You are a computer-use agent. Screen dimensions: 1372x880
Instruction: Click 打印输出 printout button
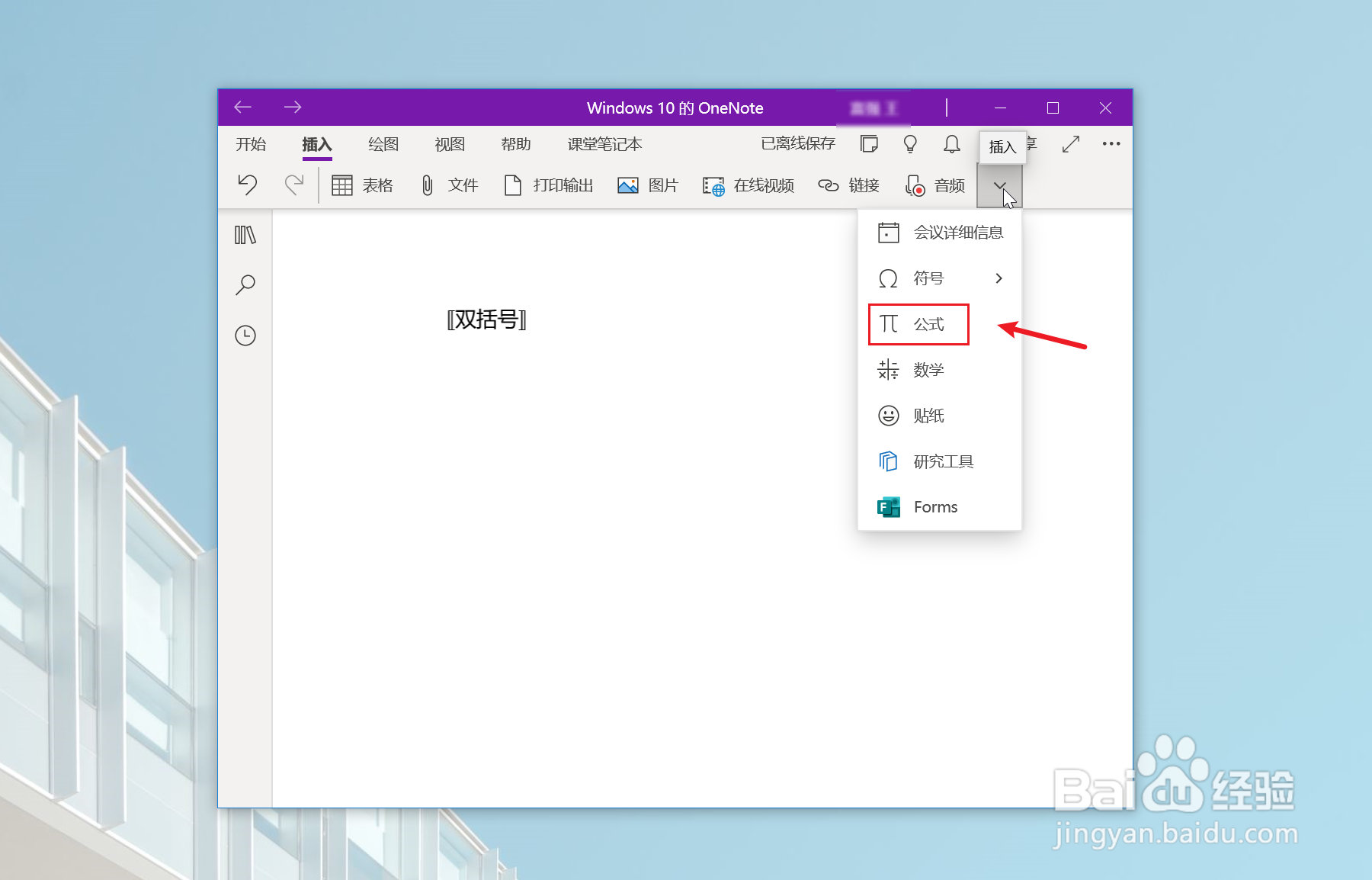coord(549,185)
